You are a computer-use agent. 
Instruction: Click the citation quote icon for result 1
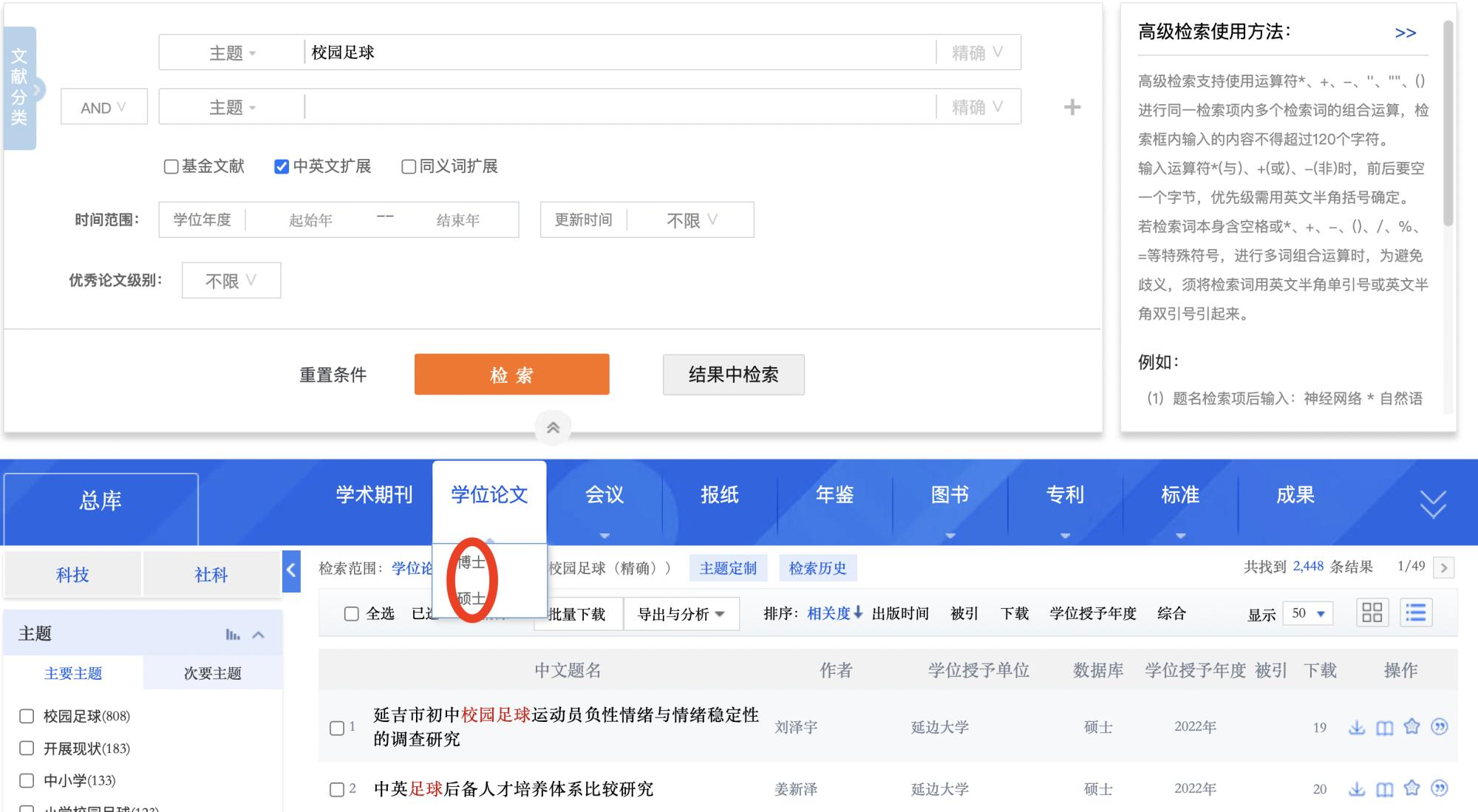coord(1439,727)
